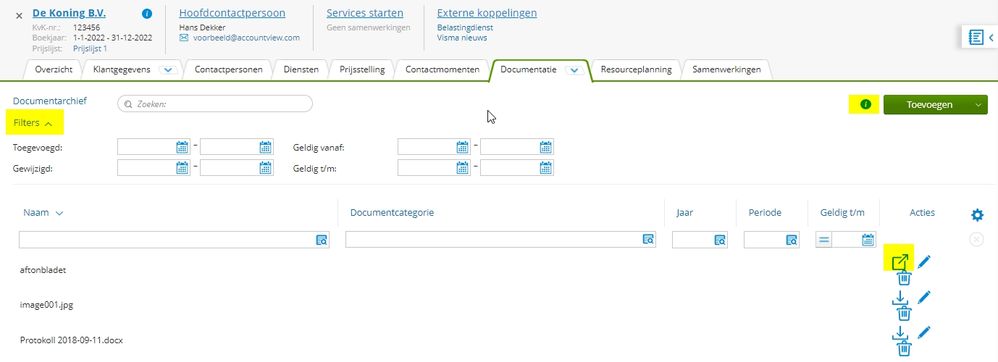
Task: Click the green info icon beside Toevoegen
Action: pos(865,104)
